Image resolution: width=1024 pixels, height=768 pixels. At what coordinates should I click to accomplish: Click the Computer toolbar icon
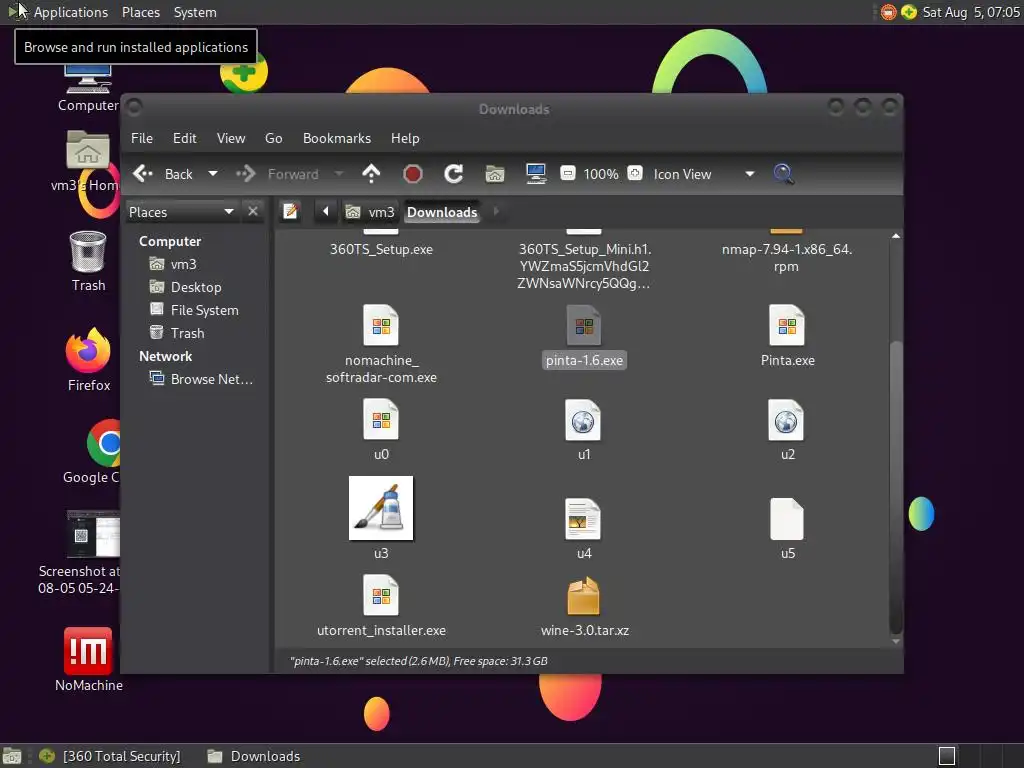[x=536, y=174]
